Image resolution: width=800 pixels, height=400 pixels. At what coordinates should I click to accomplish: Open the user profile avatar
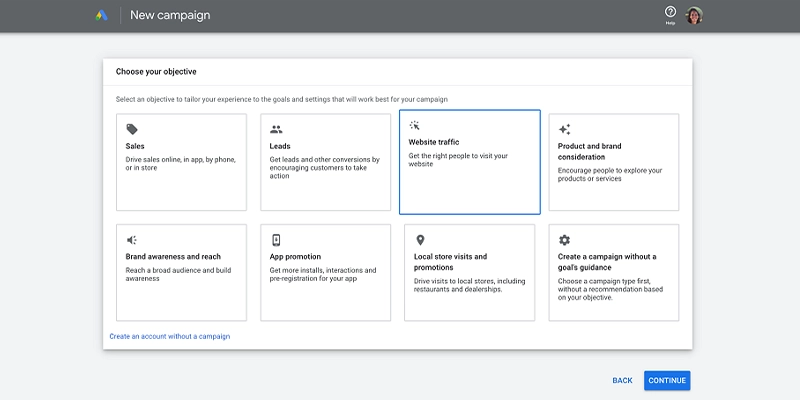click(x=694, y=16)
